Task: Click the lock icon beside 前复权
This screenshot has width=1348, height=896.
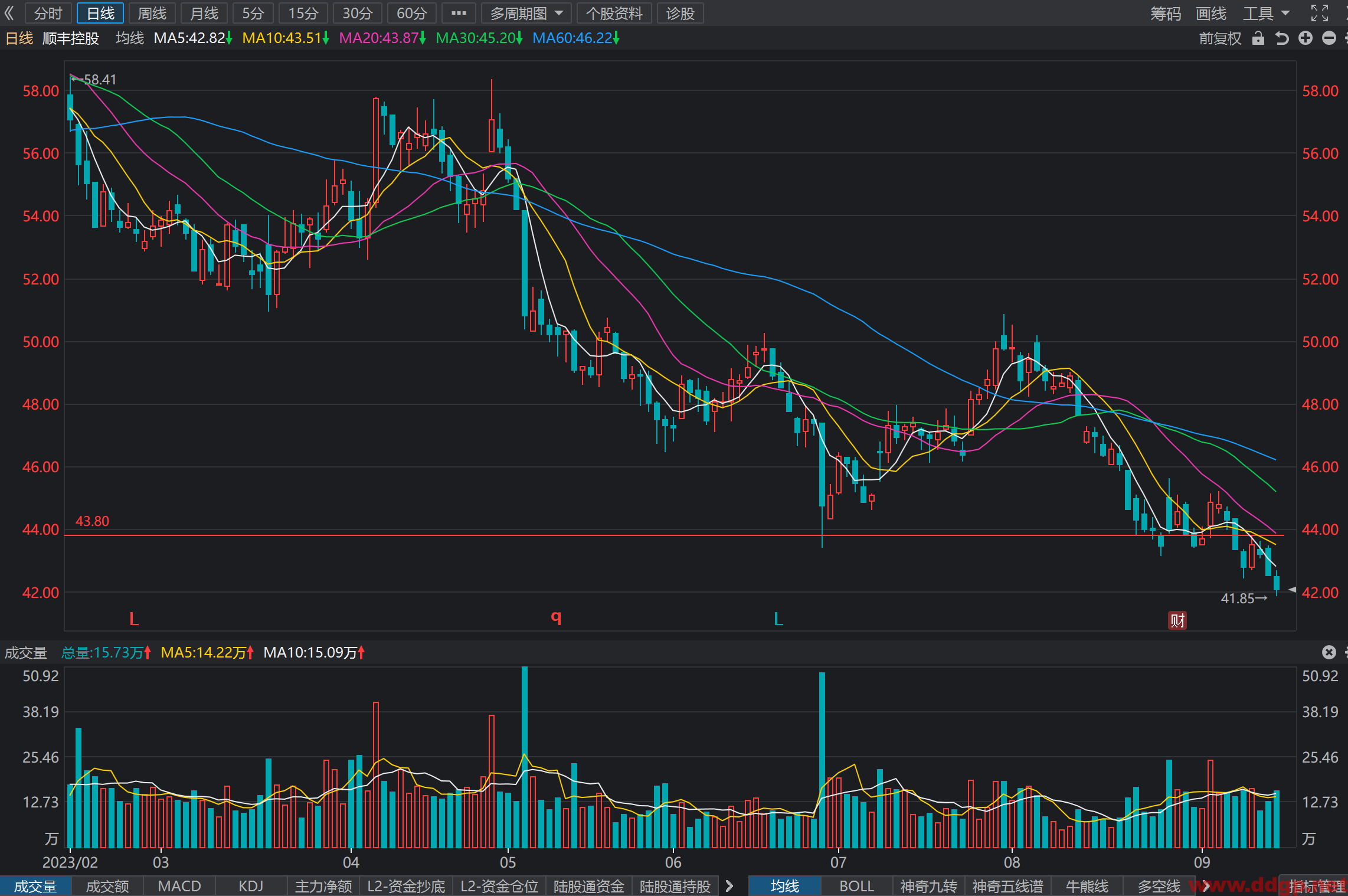Action: pyautogui.click(x=1258, y=38)
